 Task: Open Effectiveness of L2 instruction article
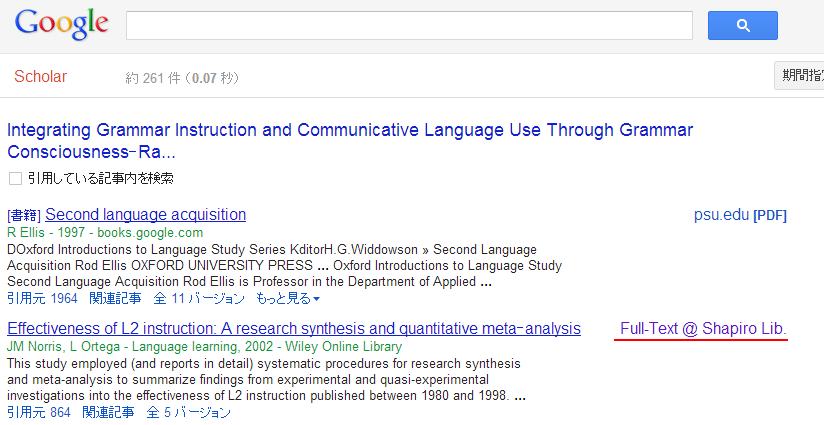point(293,328)
